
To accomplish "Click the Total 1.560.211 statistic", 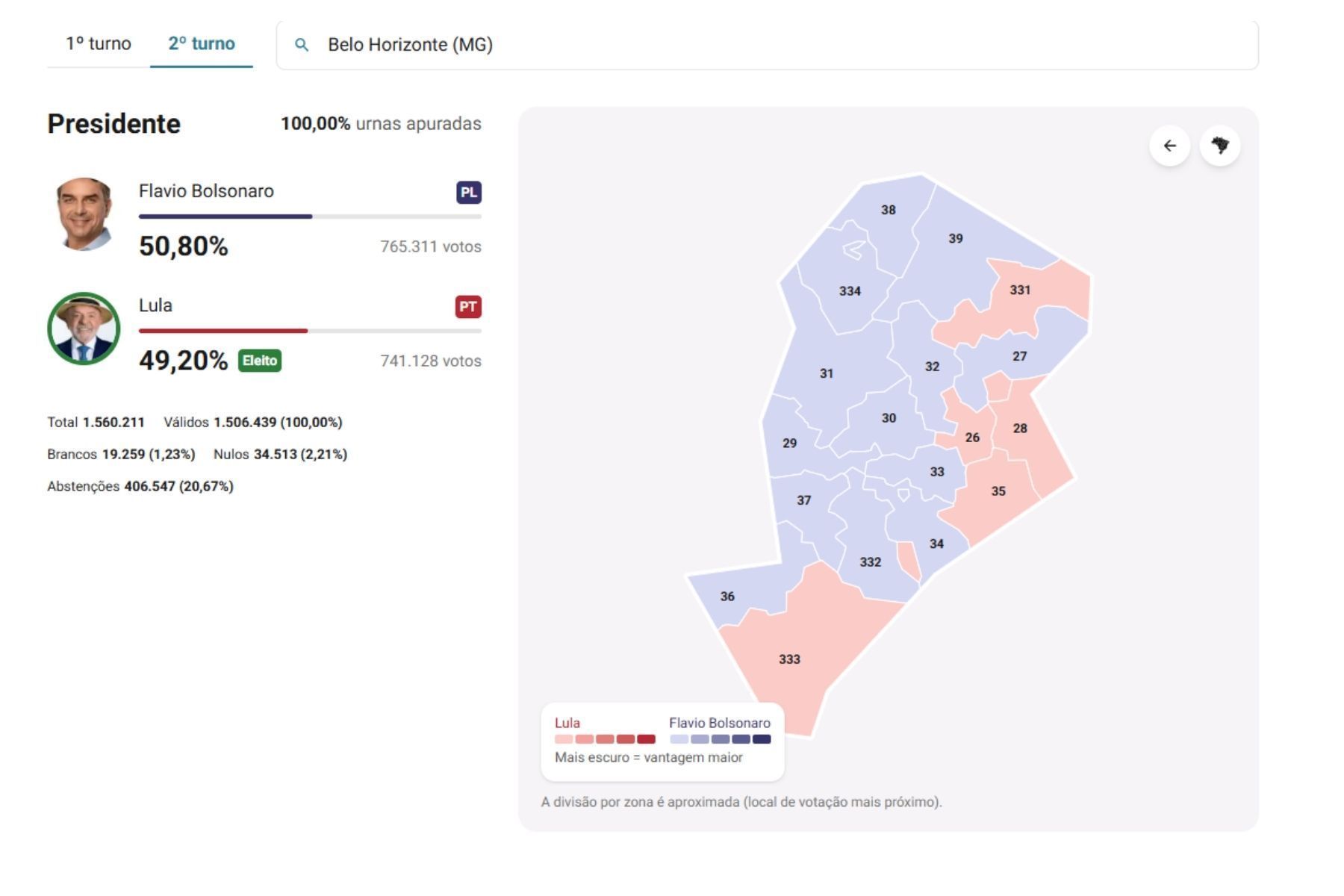I will coord(96,423).
